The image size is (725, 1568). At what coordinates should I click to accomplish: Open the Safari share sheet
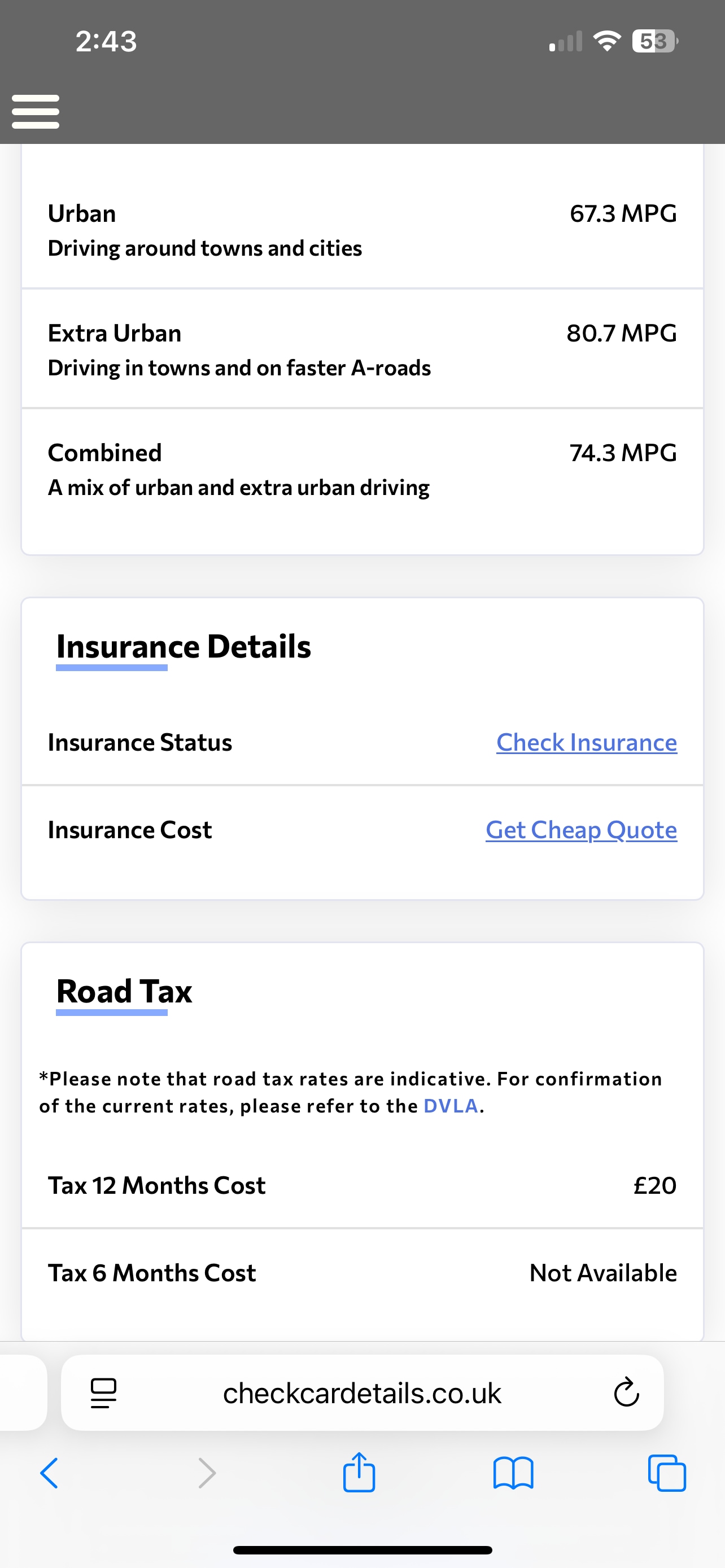[359, 1472]
